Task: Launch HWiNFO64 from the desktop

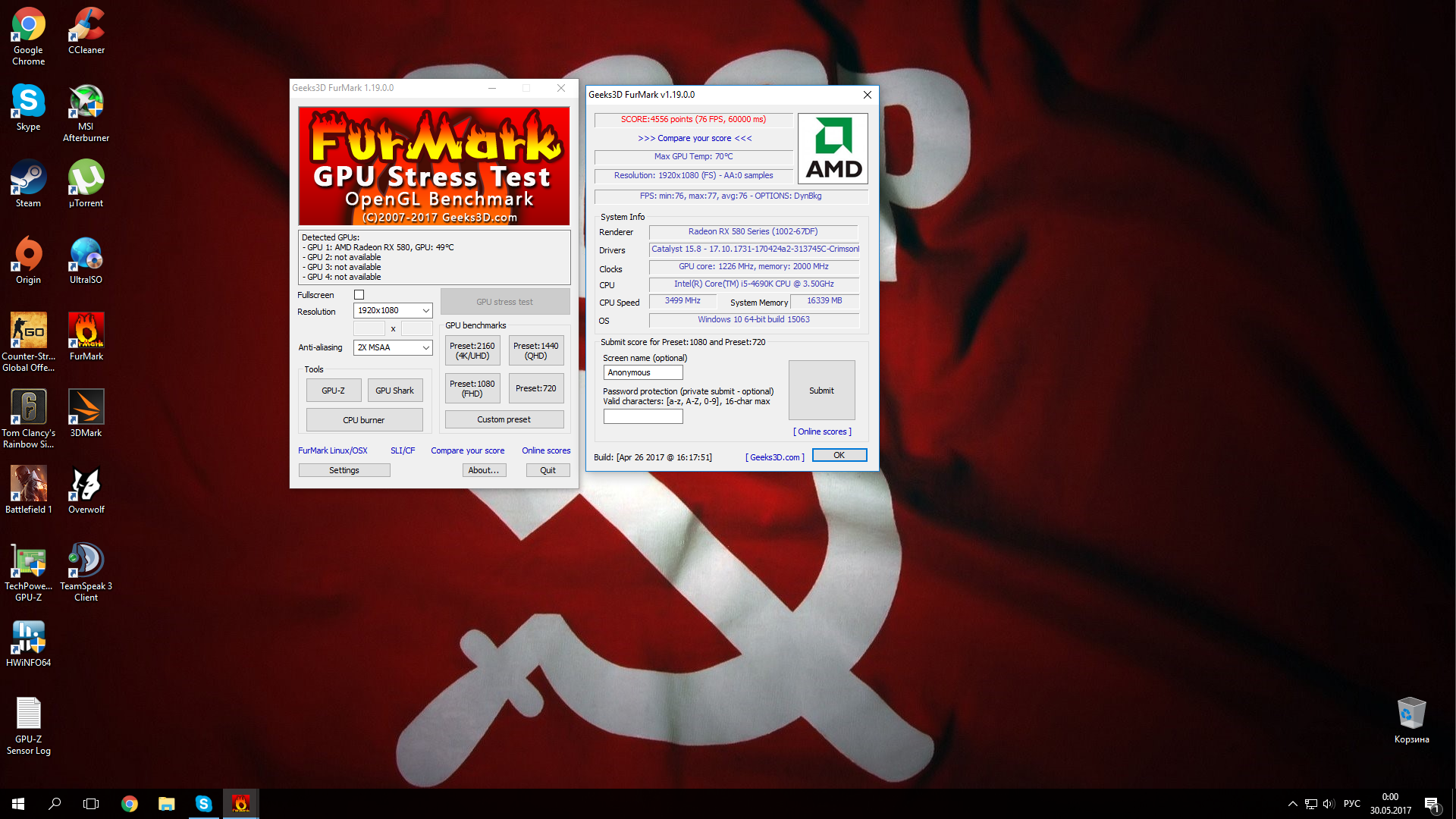Action: [28, 638]
